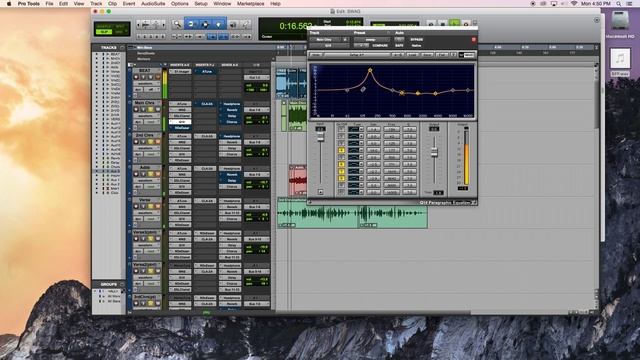Click the BEAT track name

145,71
